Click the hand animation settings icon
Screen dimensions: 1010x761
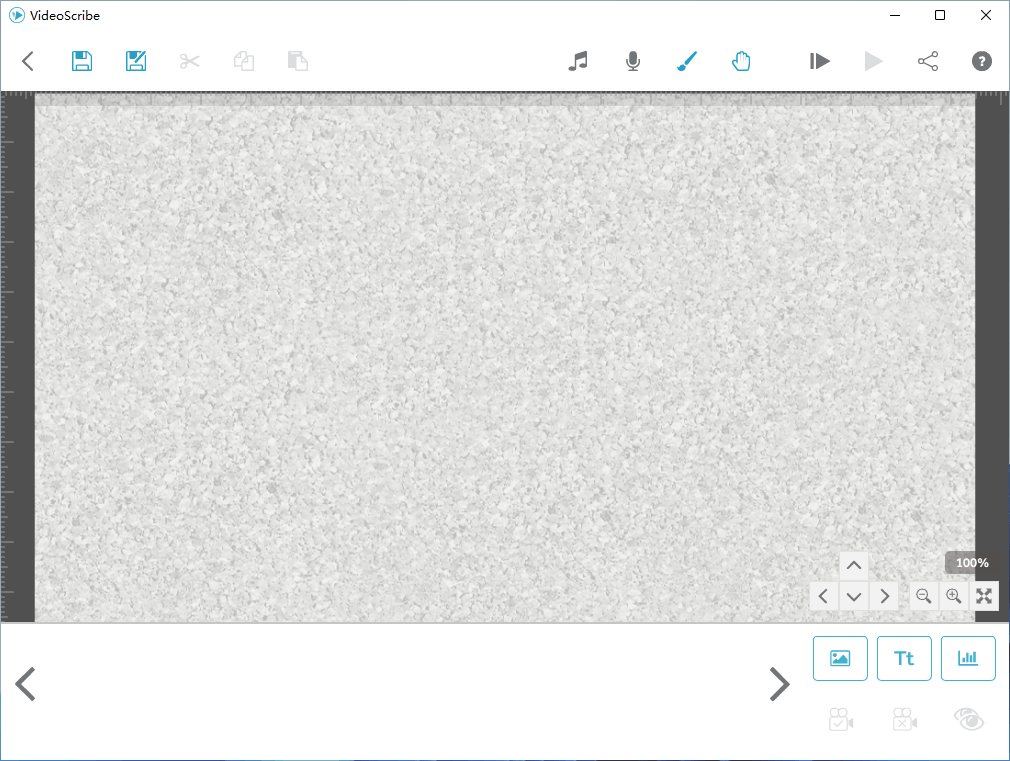point(741,61)
